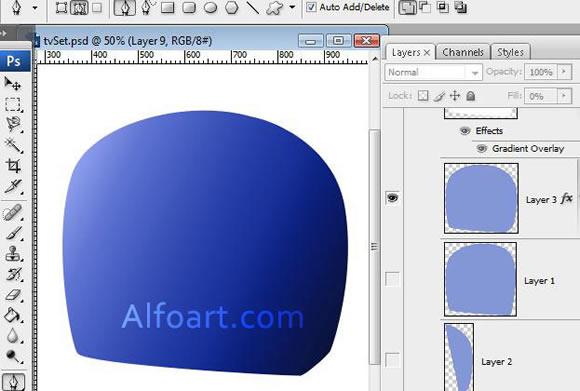The image size is (580, 391).
Task: Select Layer 3 thumbnail
Action: click(x=481, y=198)
